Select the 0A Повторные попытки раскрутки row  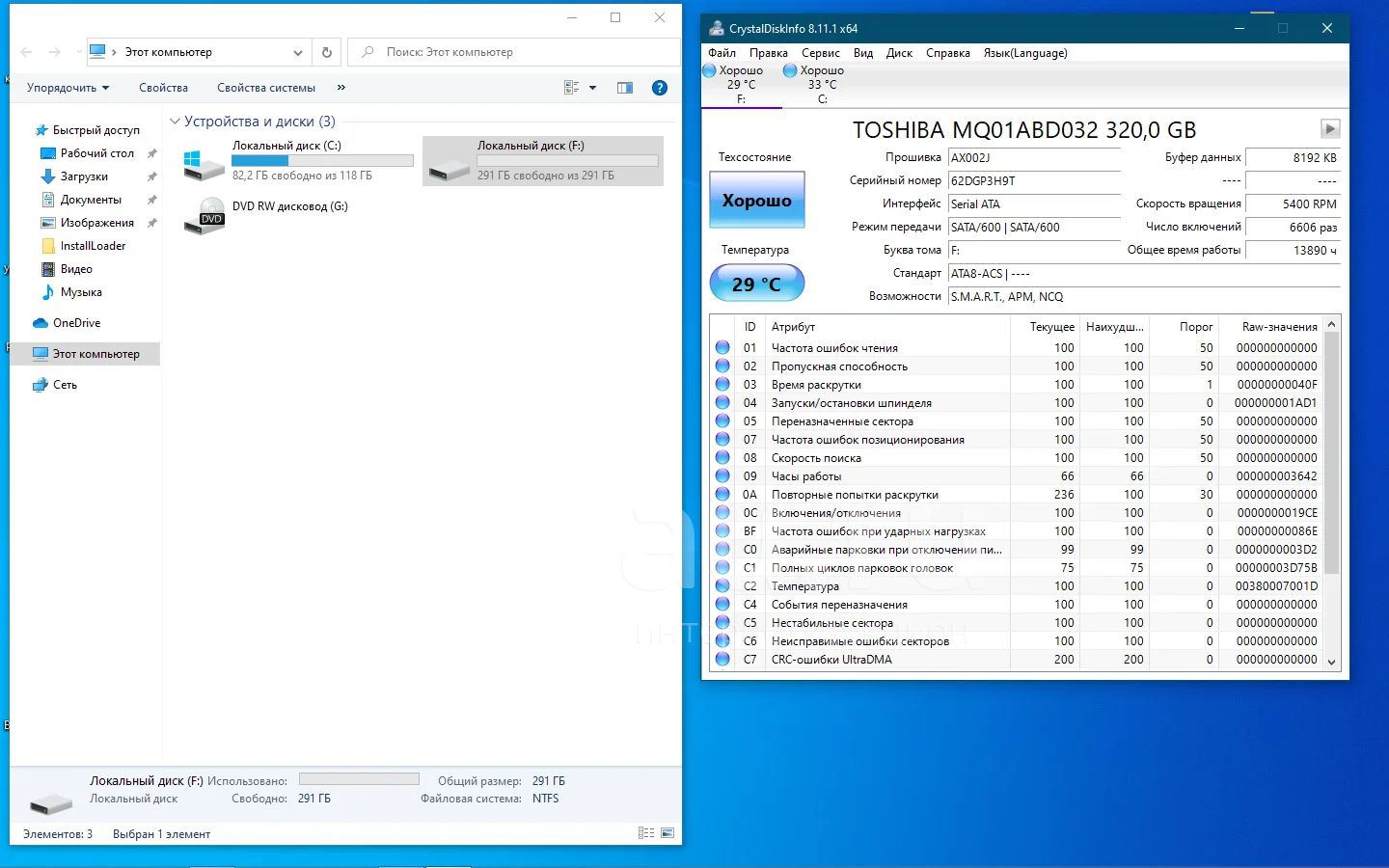[1017, 494]
